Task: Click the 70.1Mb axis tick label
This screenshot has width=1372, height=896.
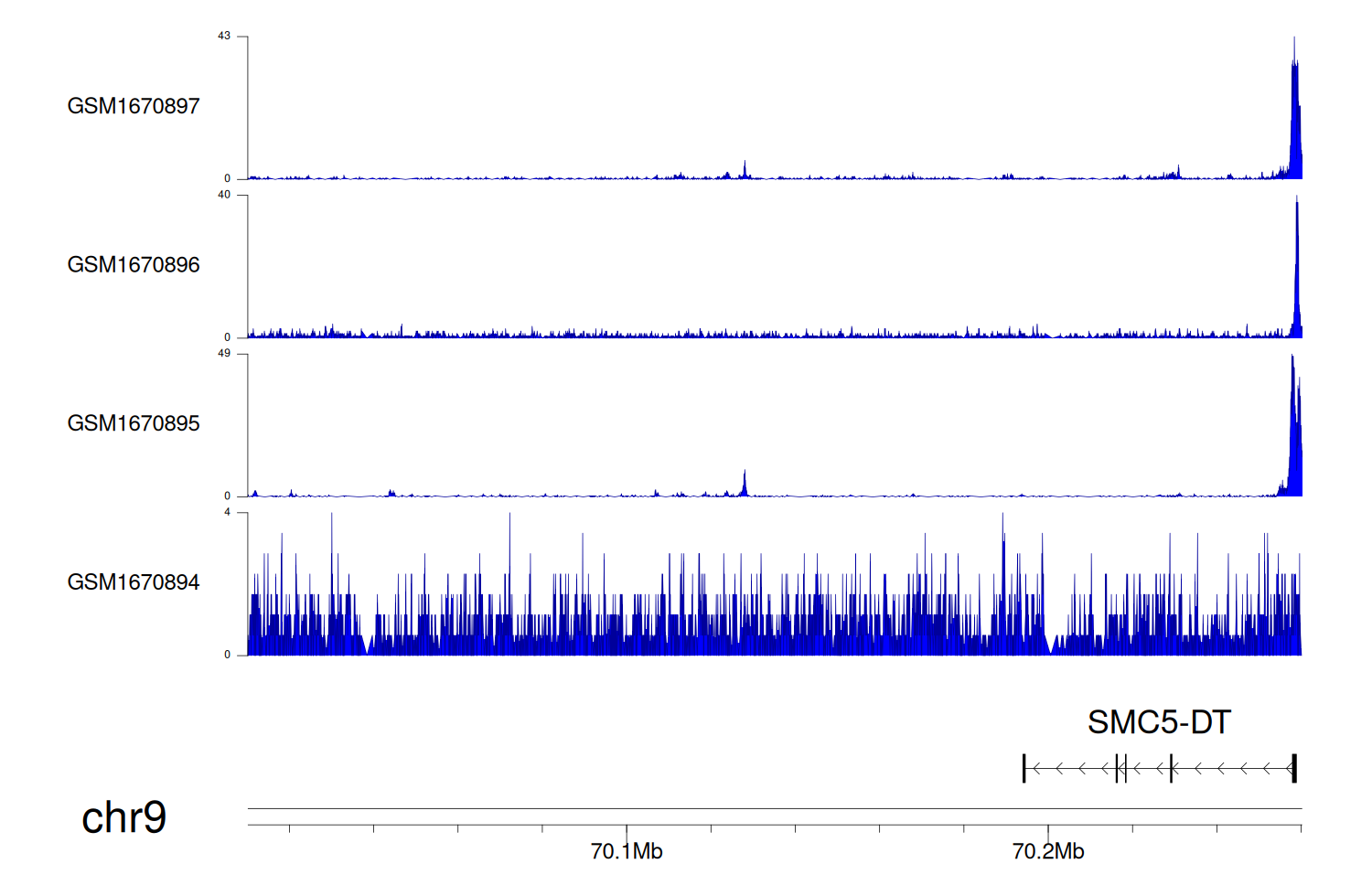Action: click(x=627, y=851)
